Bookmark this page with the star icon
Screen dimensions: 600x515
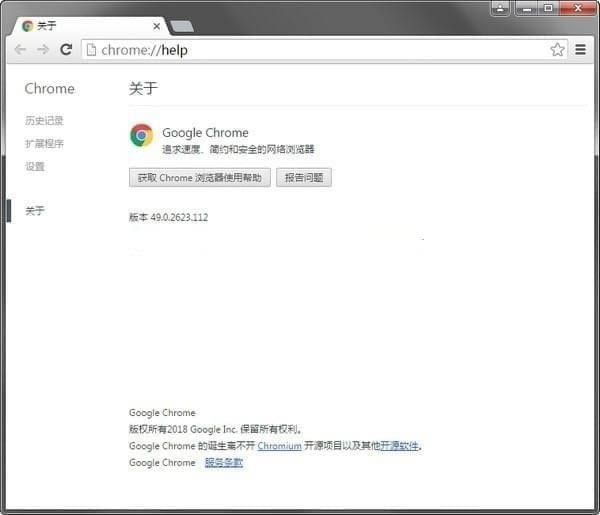point(557,49)
